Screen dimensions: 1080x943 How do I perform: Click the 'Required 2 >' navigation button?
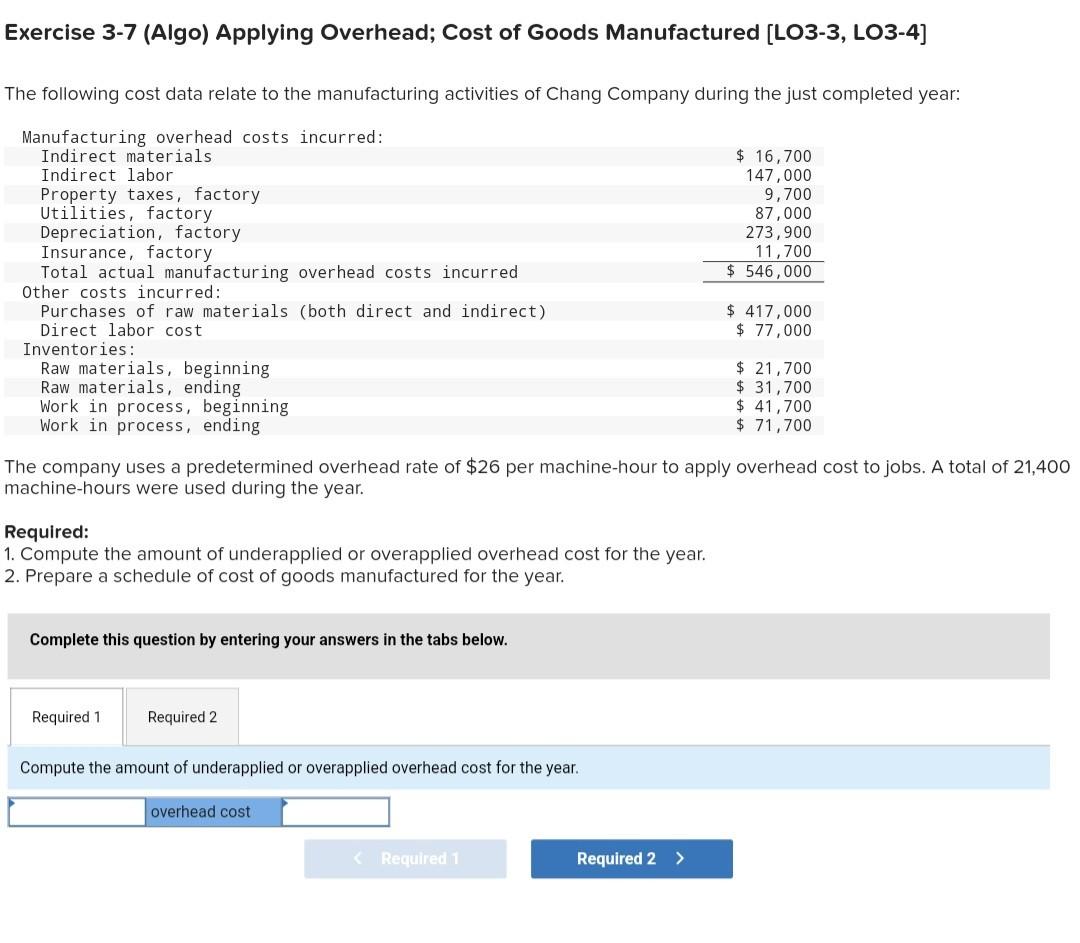(x=631, y=858)
